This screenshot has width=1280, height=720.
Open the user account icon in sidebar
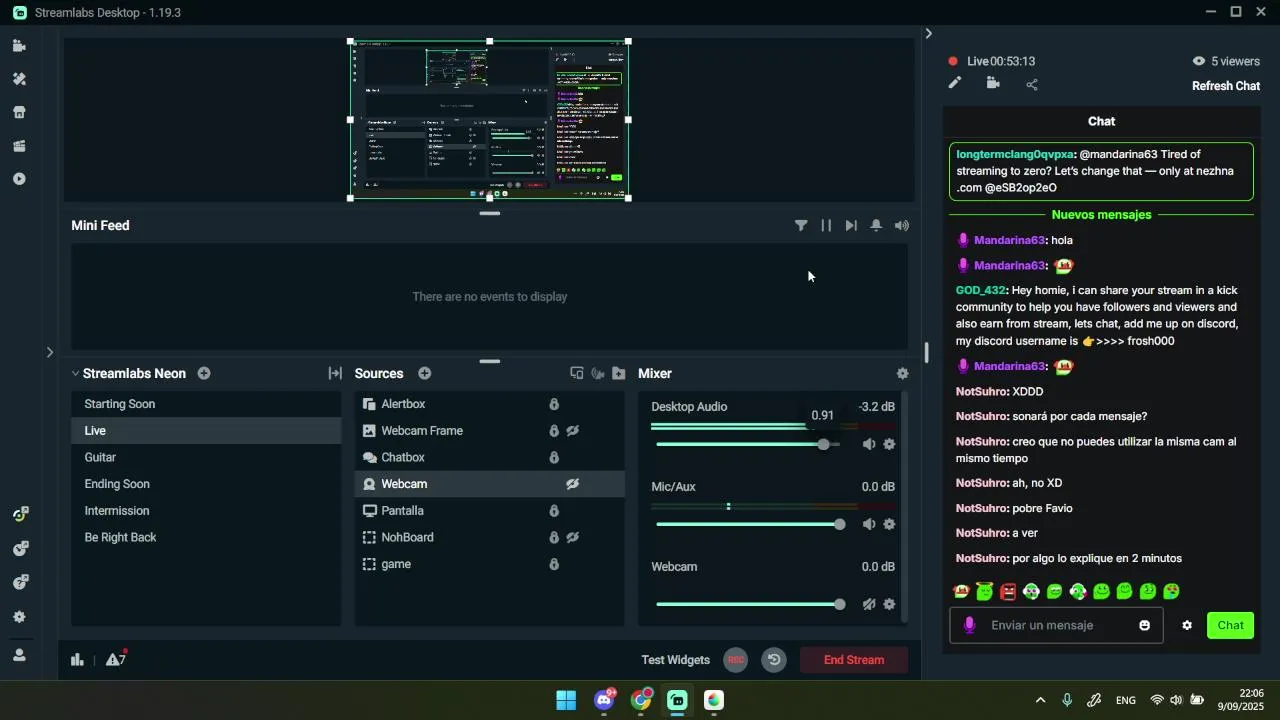click(x=19, y=655)
